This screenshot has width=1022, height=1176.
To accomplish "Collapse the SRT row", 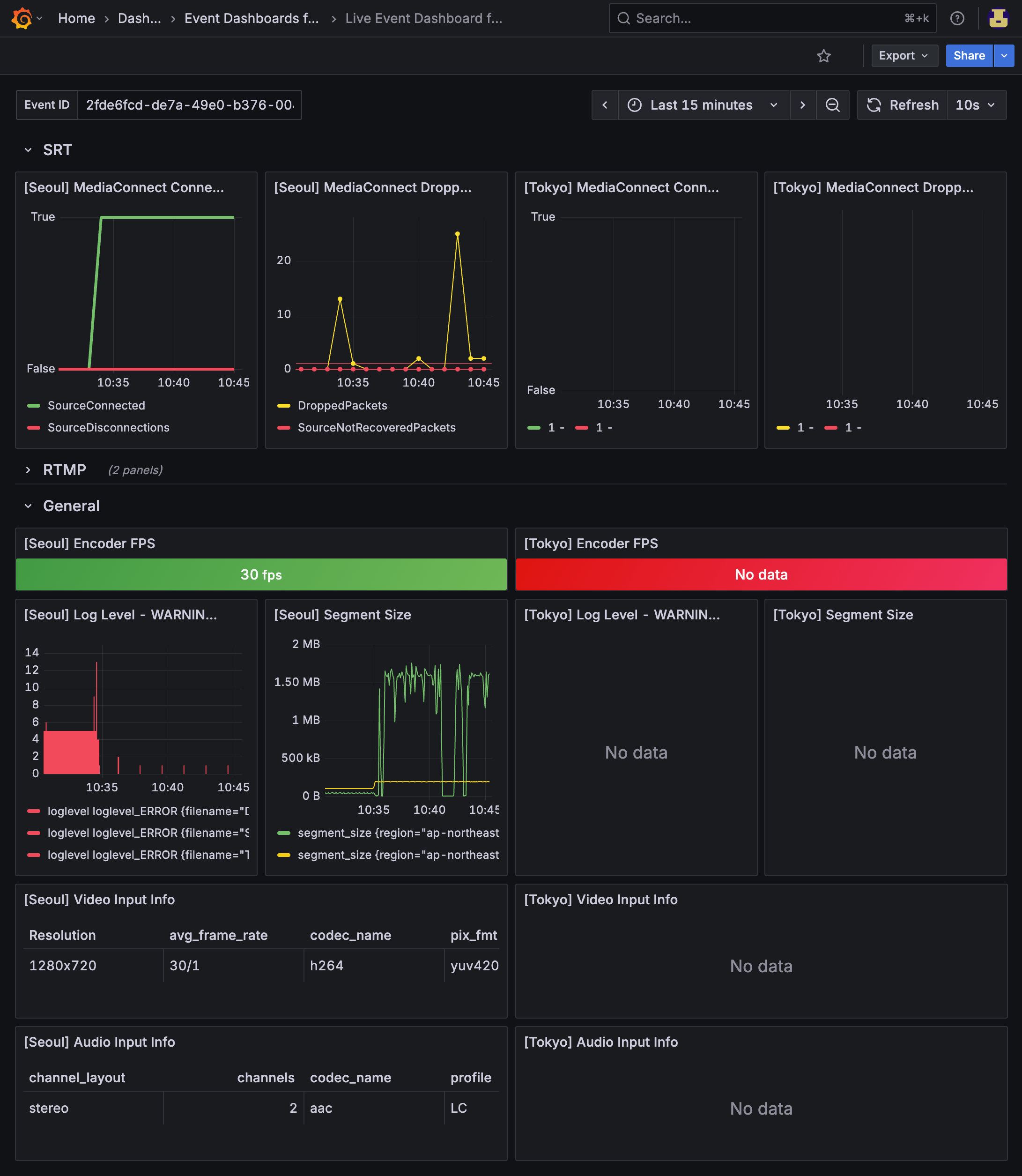I will pyautogui.click(x=28, y=150).
